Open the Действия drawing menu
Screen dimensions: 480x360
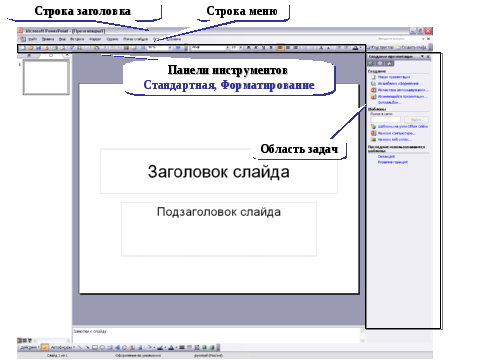(30, 347)
